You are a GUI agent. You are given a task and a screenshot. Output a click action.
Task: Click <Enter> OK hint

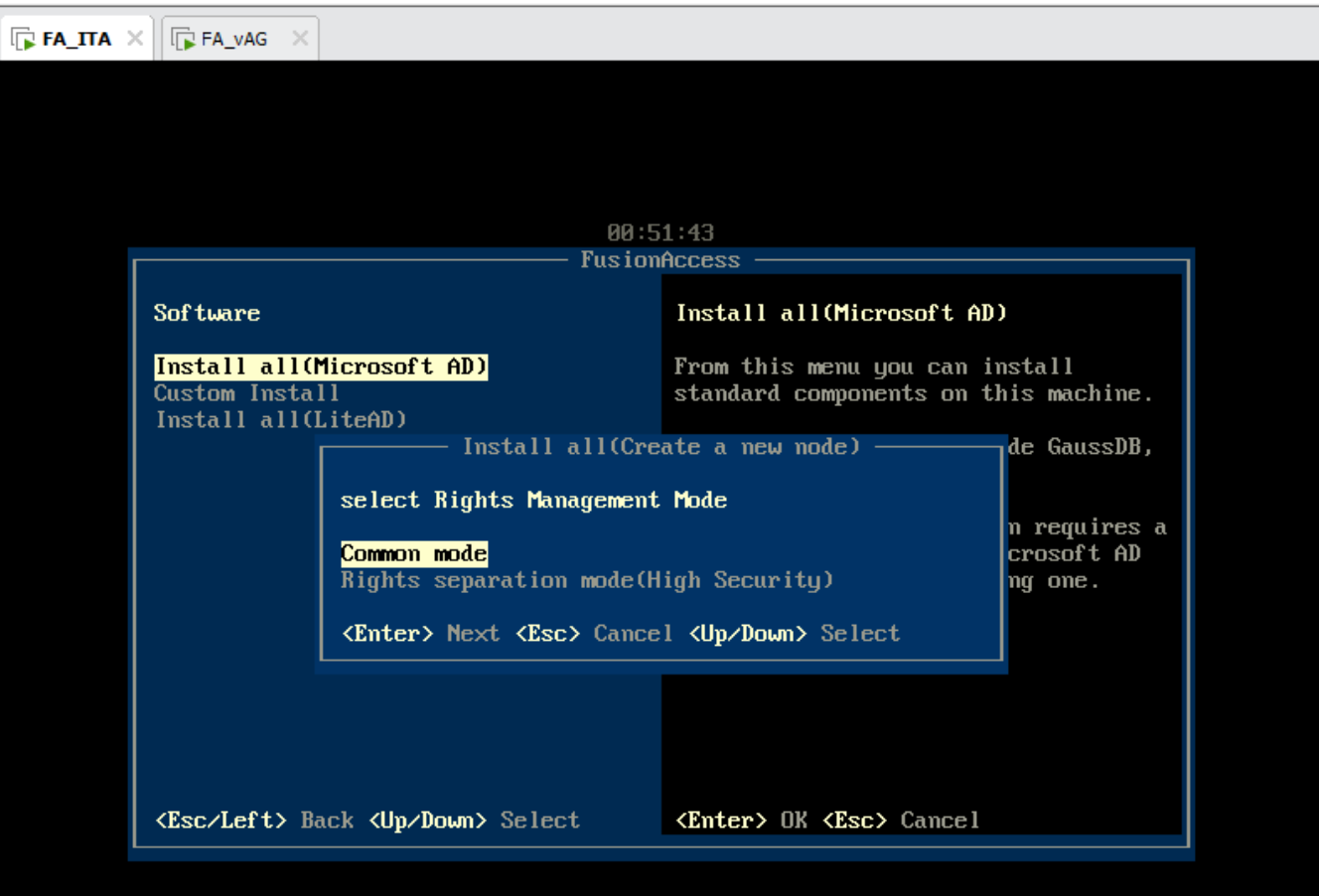point(741,821)
